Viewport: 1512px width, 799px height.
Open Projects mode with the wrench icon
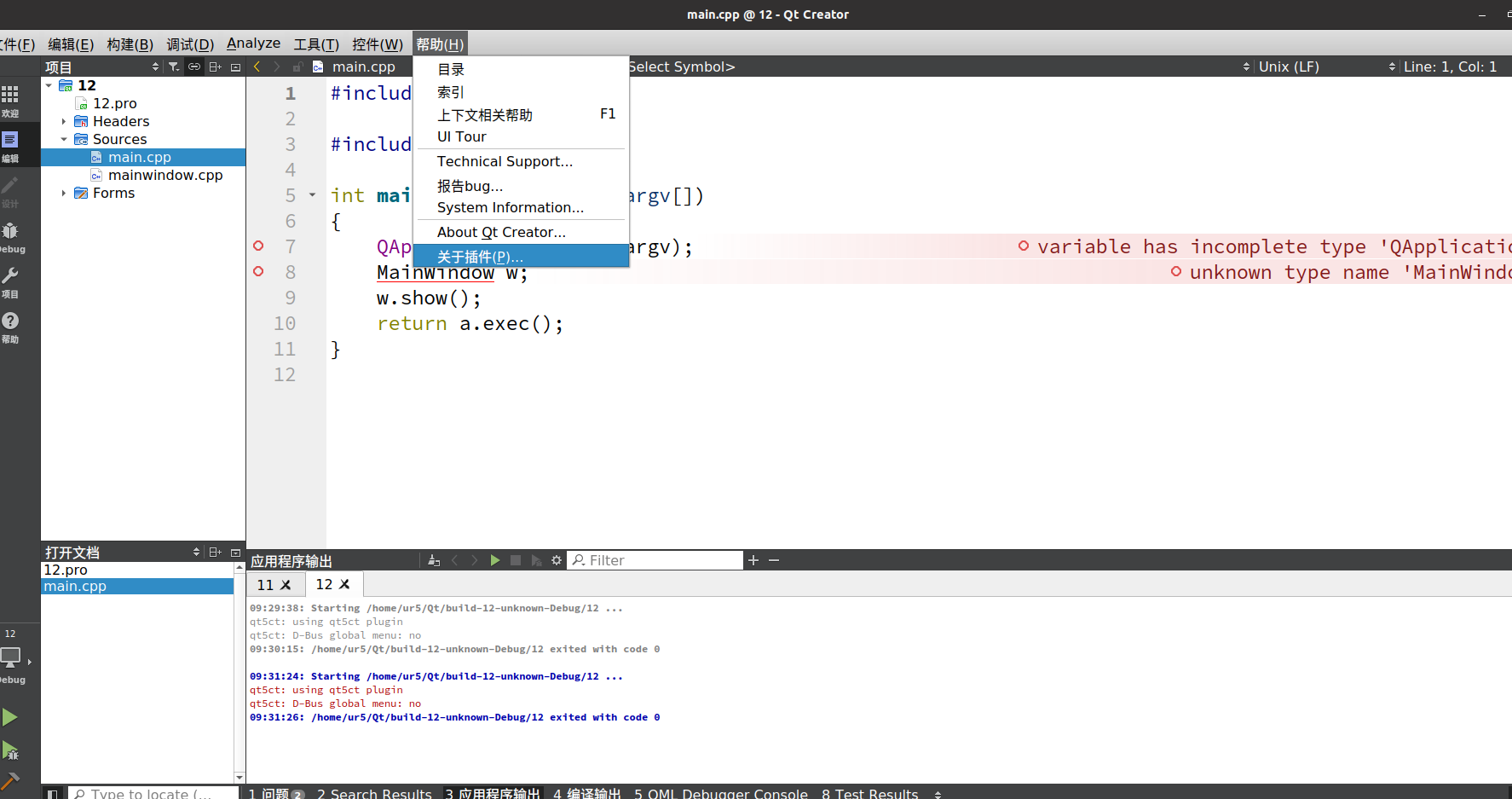pyautogui.click(x=10, y=281)
